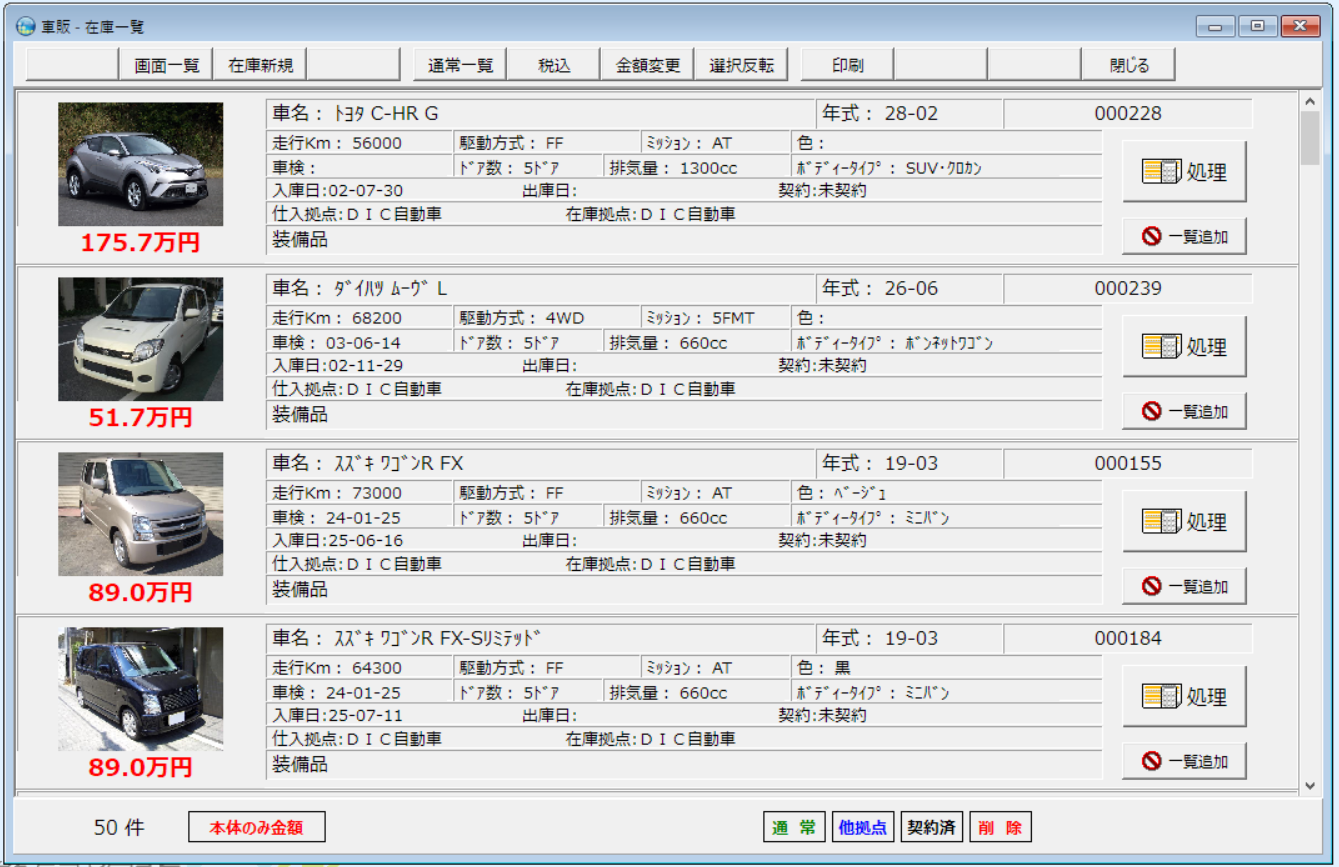
Task: Select the red 削除 status filter
Action: coord(1000,827)
